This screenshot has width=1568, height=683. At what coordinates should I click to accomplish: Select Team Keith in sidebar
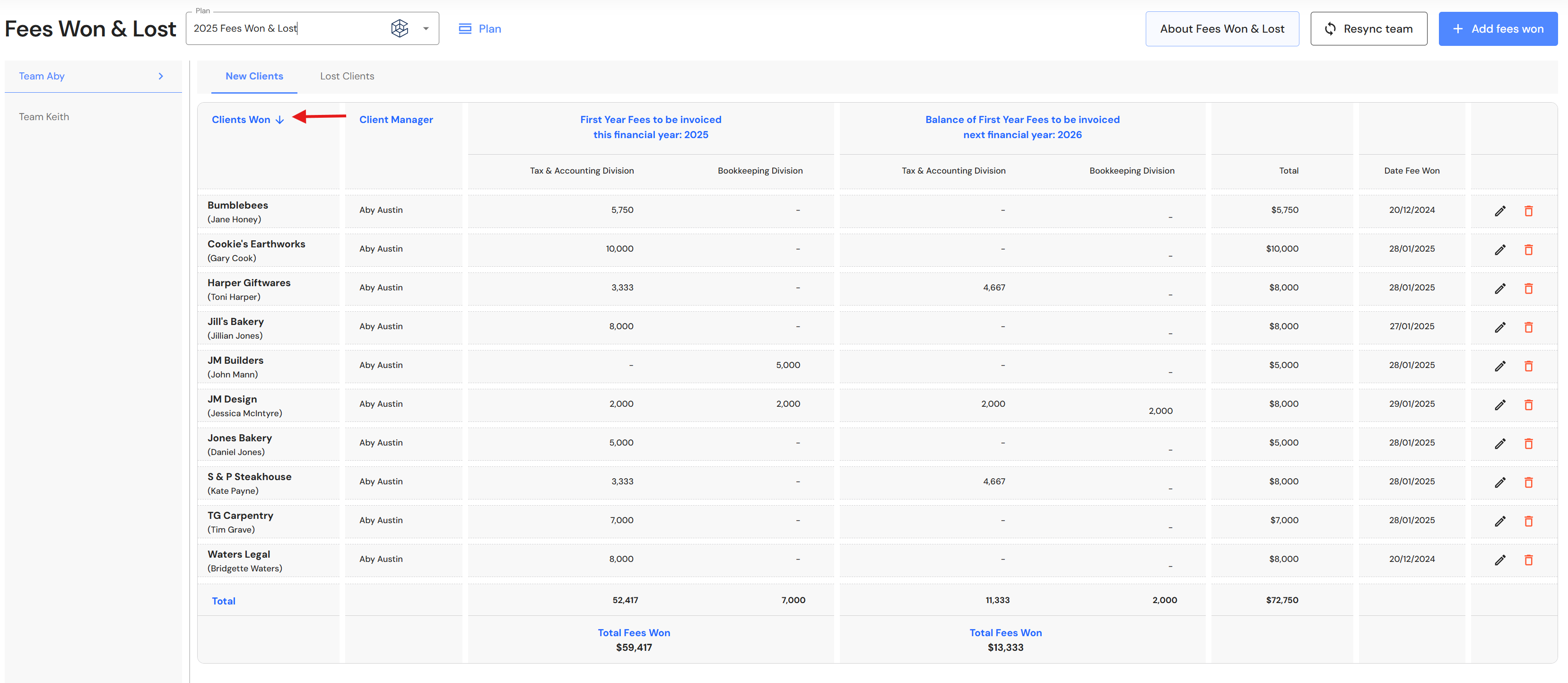(44, 117)
